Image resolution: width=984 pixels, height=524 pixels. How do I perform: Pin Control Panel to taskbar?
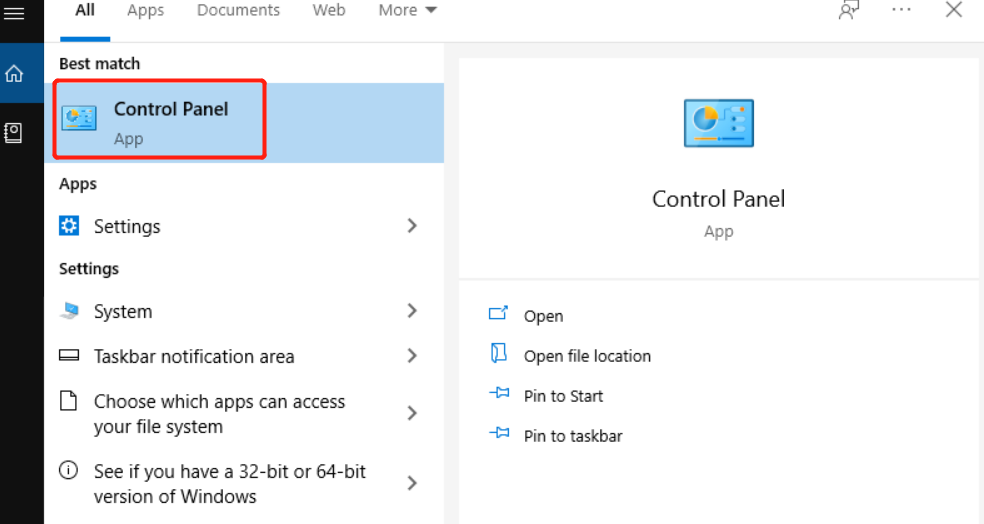(573, 436)
